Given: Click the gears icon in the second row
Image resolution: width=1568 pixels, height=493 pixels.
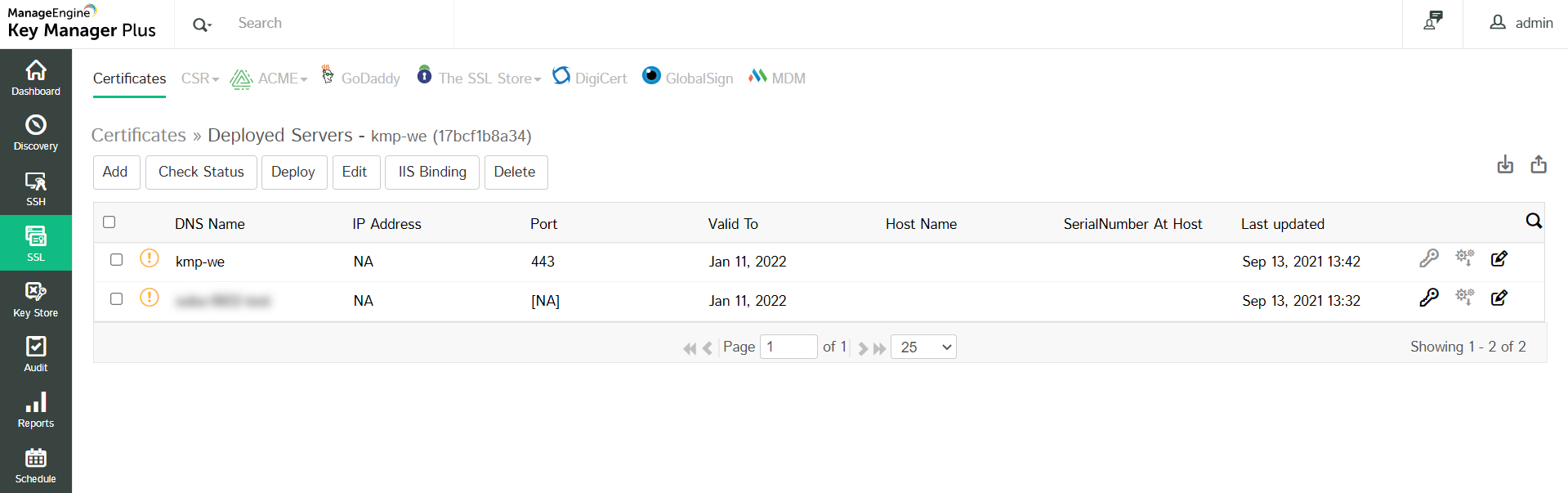Looking at the screenshot, I should click(1464, 298).
